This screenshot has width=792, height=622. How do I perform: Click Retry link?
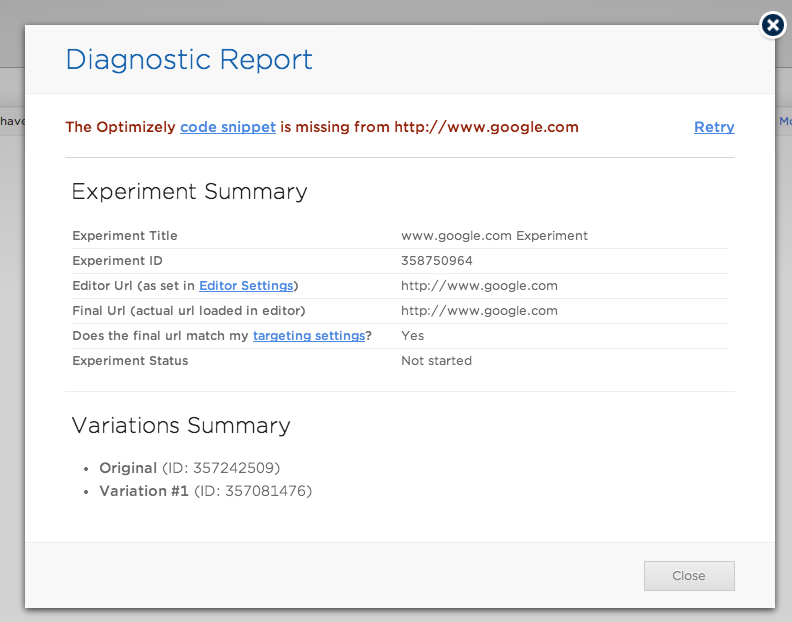(x=714, y=127)
